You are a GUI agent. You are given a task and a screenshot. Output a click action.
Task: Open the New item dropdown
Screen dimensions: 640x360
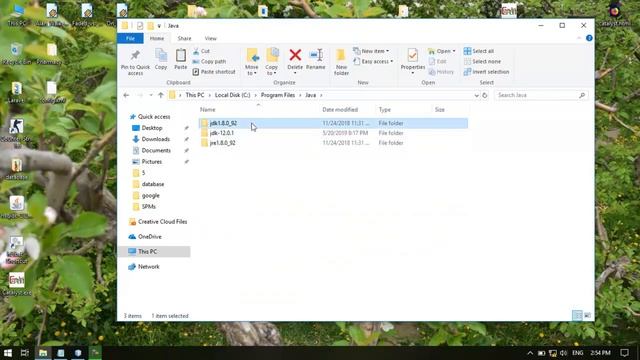point(371,51)
